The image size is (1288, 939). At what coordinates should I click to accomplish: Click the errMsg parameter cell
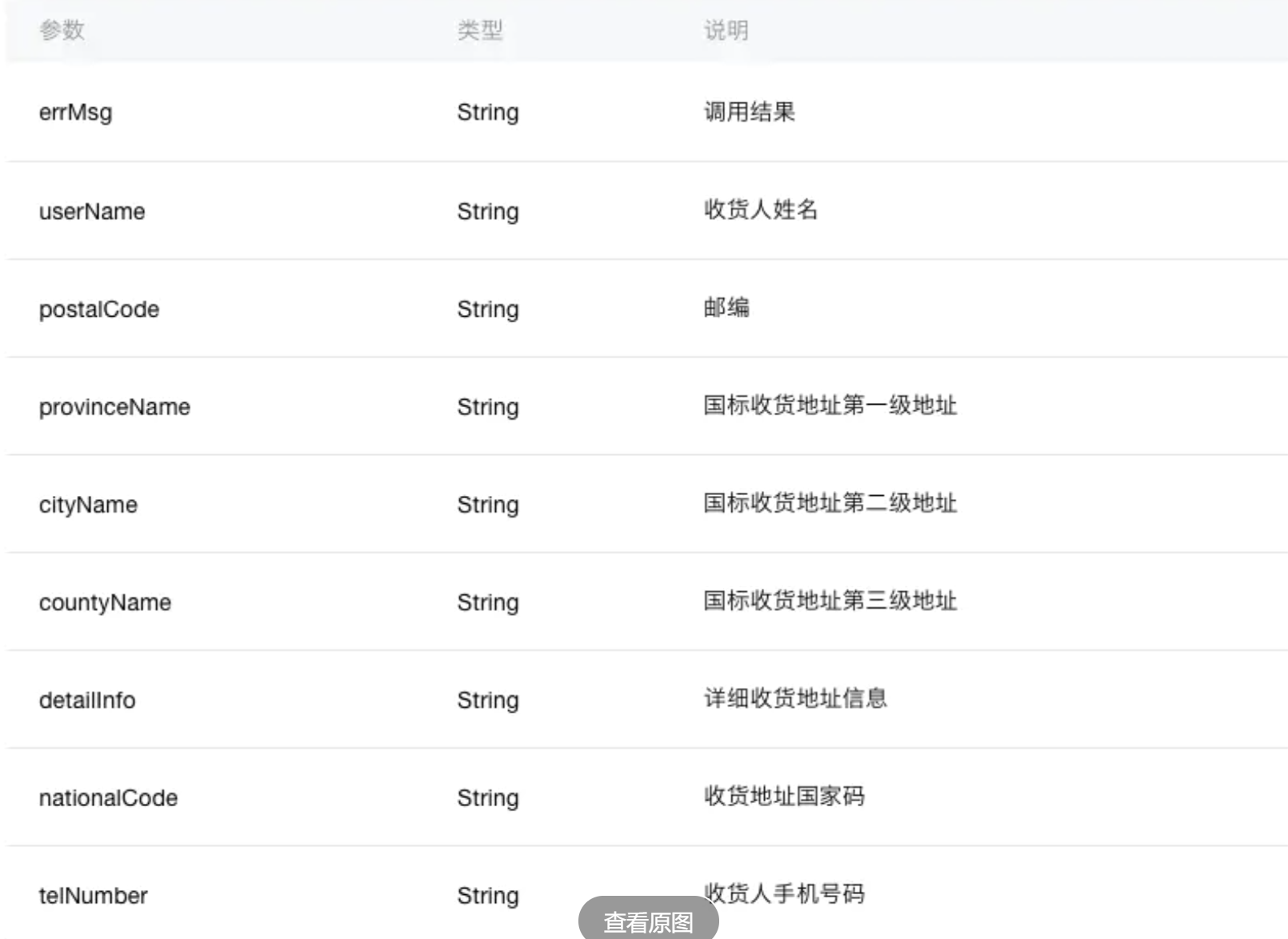tap(76, 113)
